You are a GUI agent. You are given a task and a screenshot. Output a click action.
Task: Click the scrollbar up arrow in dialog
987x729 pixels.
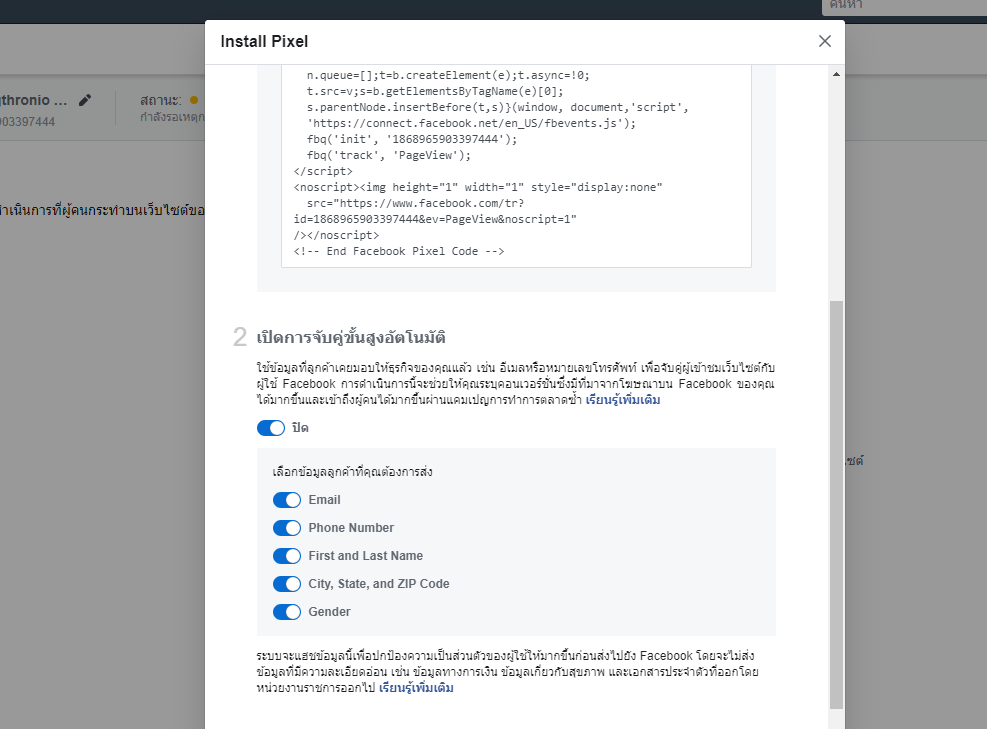click(x=836, y=74)
